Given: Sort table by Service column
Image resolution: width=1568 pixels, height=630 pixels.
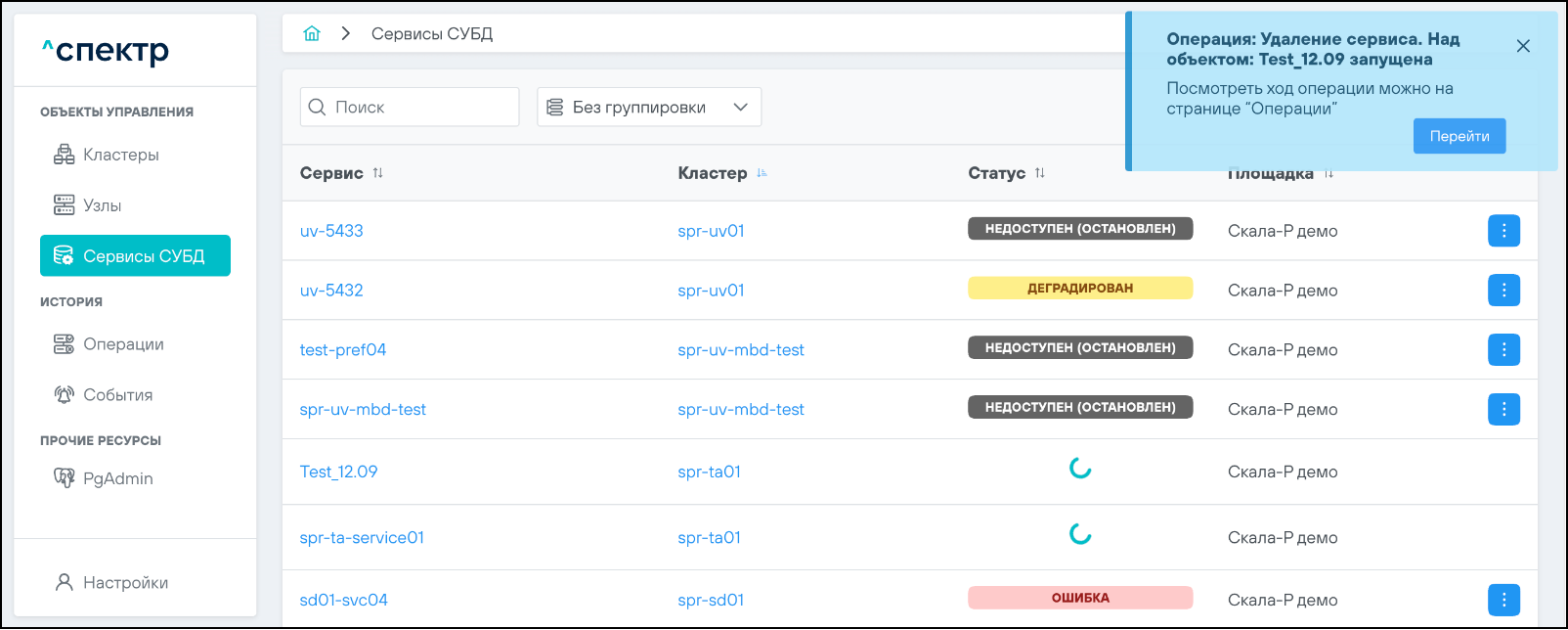Looking at the screenshot, I should pos(377,173).
